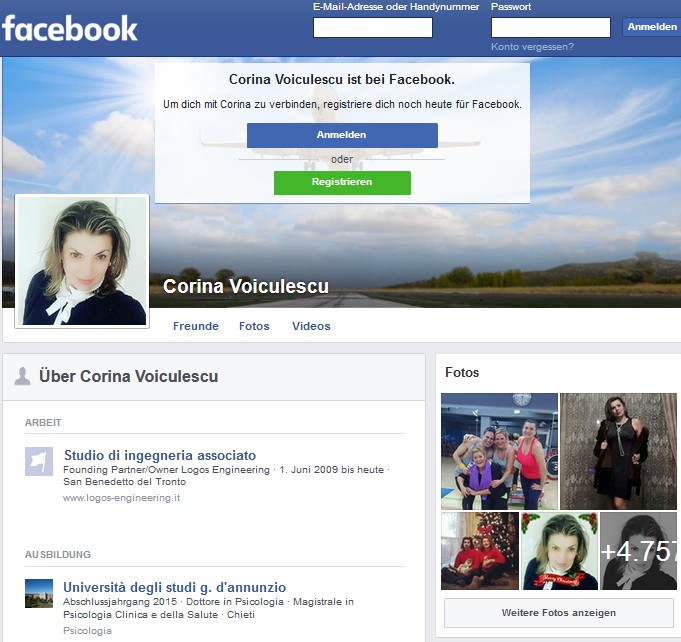Open the Studio di ingegneria associato link
The height and width of the screenshot is (642, 681).
pyautogui.click(x=160, y=455)
